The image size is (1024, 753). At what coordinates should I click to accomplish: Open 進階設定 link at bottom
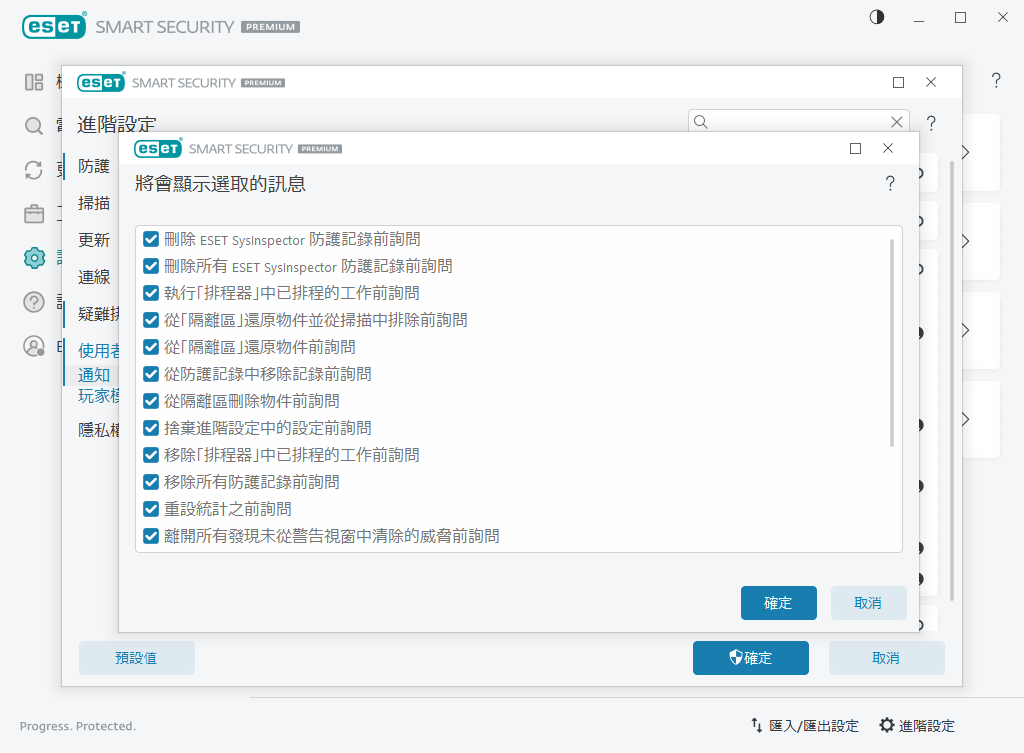pyautogui.click(x=926, y=726)
